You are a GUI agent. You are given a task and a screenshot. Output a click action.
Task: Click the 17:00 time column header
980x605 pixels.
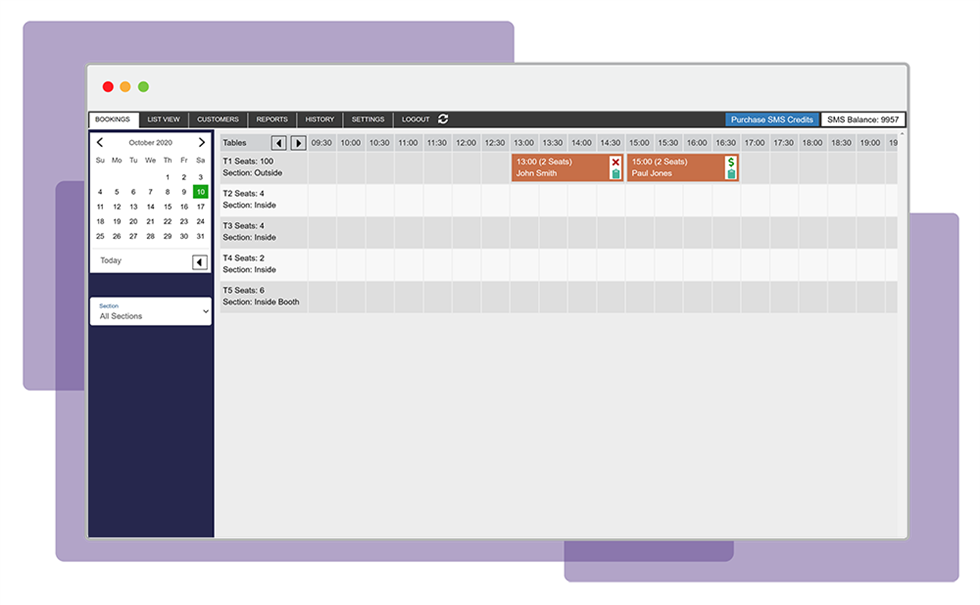point(755,143)
